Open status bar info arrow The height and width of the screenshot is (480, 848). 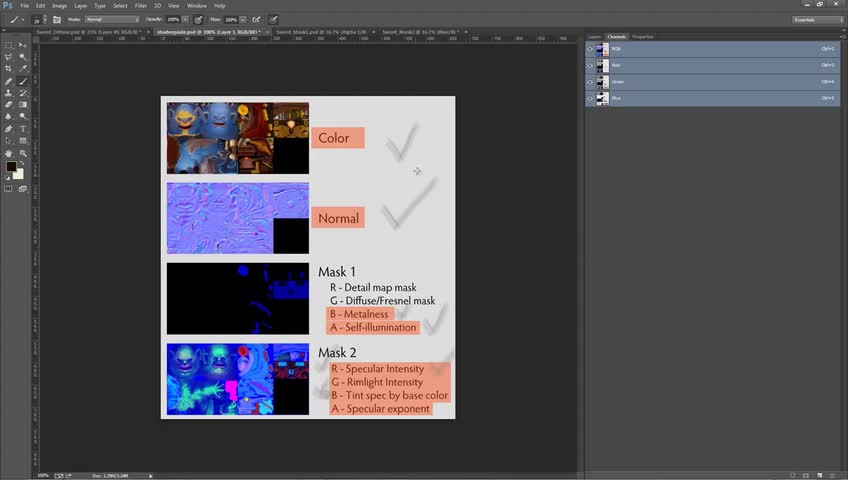(x=151, y=476)
